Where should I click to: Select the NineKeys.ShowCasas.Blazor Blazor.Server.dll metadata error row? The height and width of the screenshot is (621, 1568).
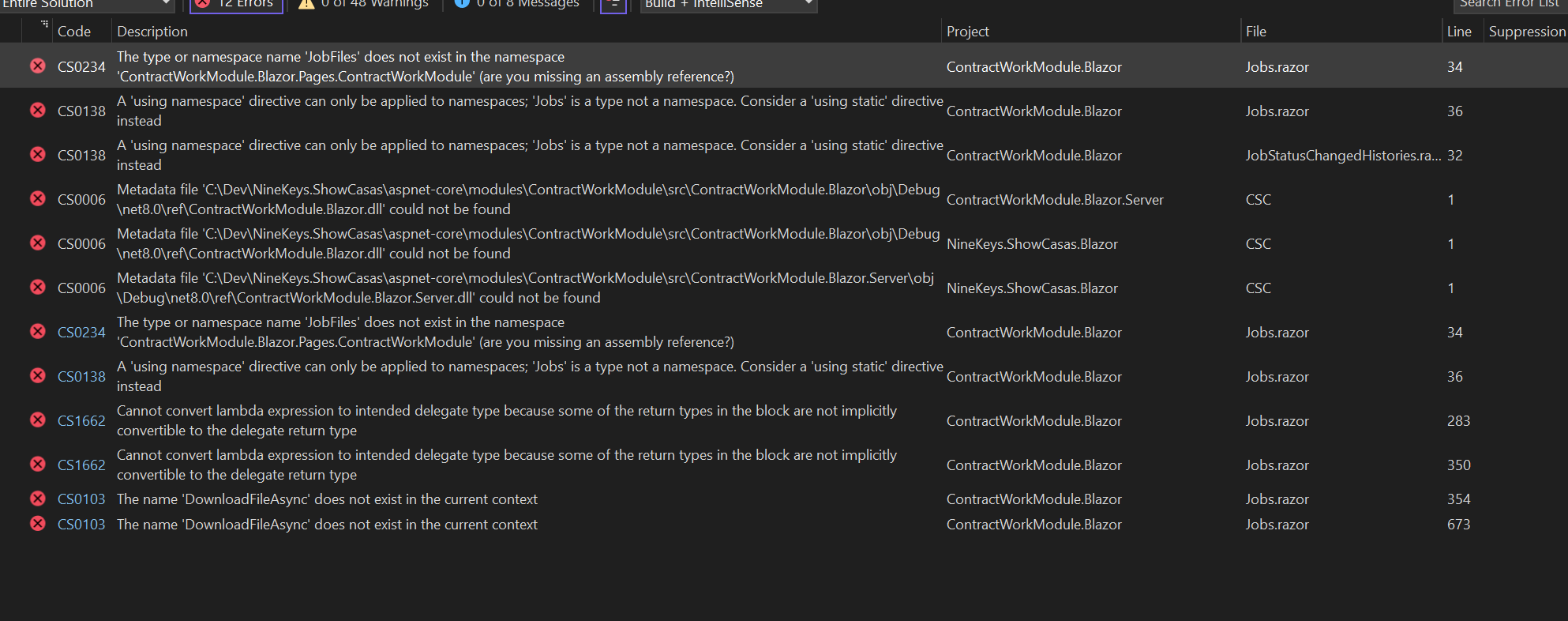point(521,288)
